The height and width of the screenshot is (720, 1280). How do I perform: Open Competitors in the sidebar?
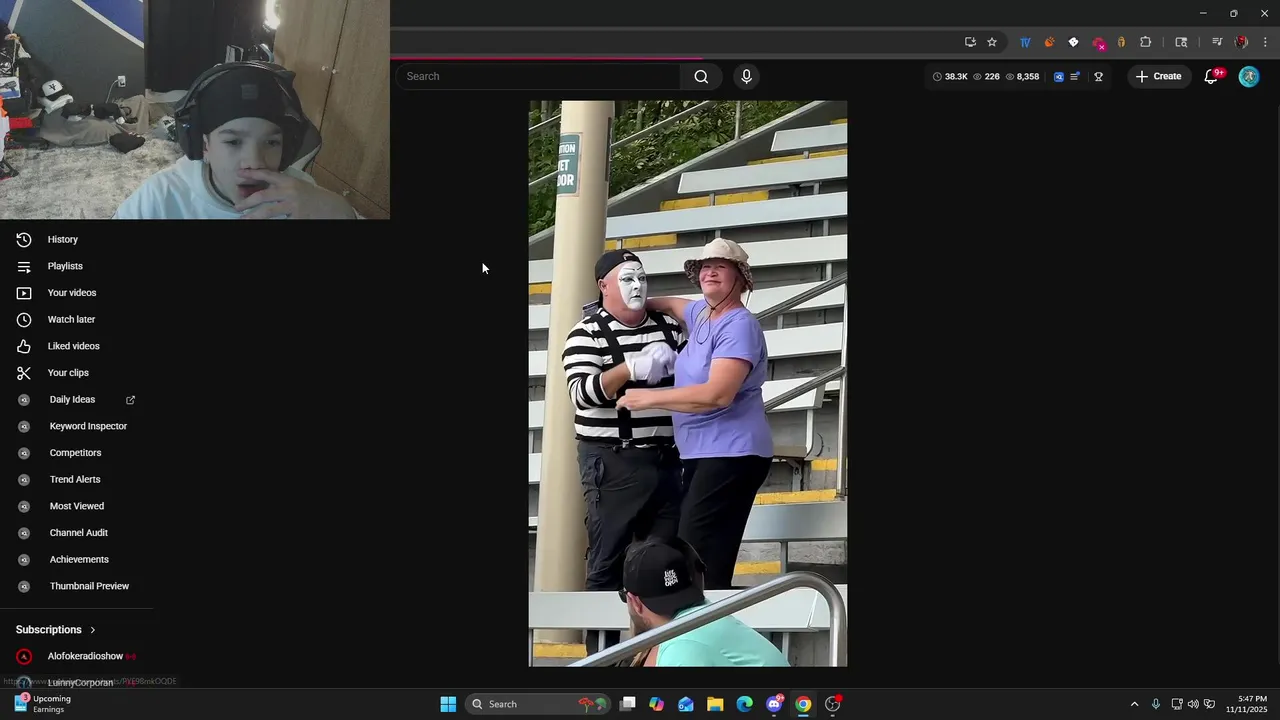point(75,453)
